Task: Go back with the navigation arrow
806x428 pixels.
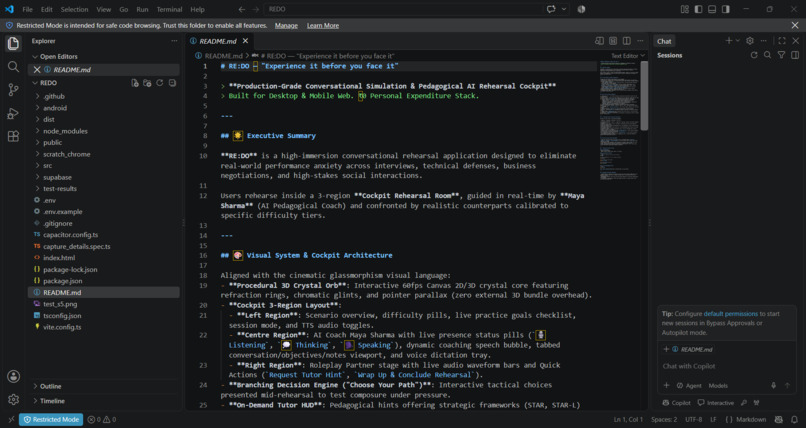Action: (242, 9)
